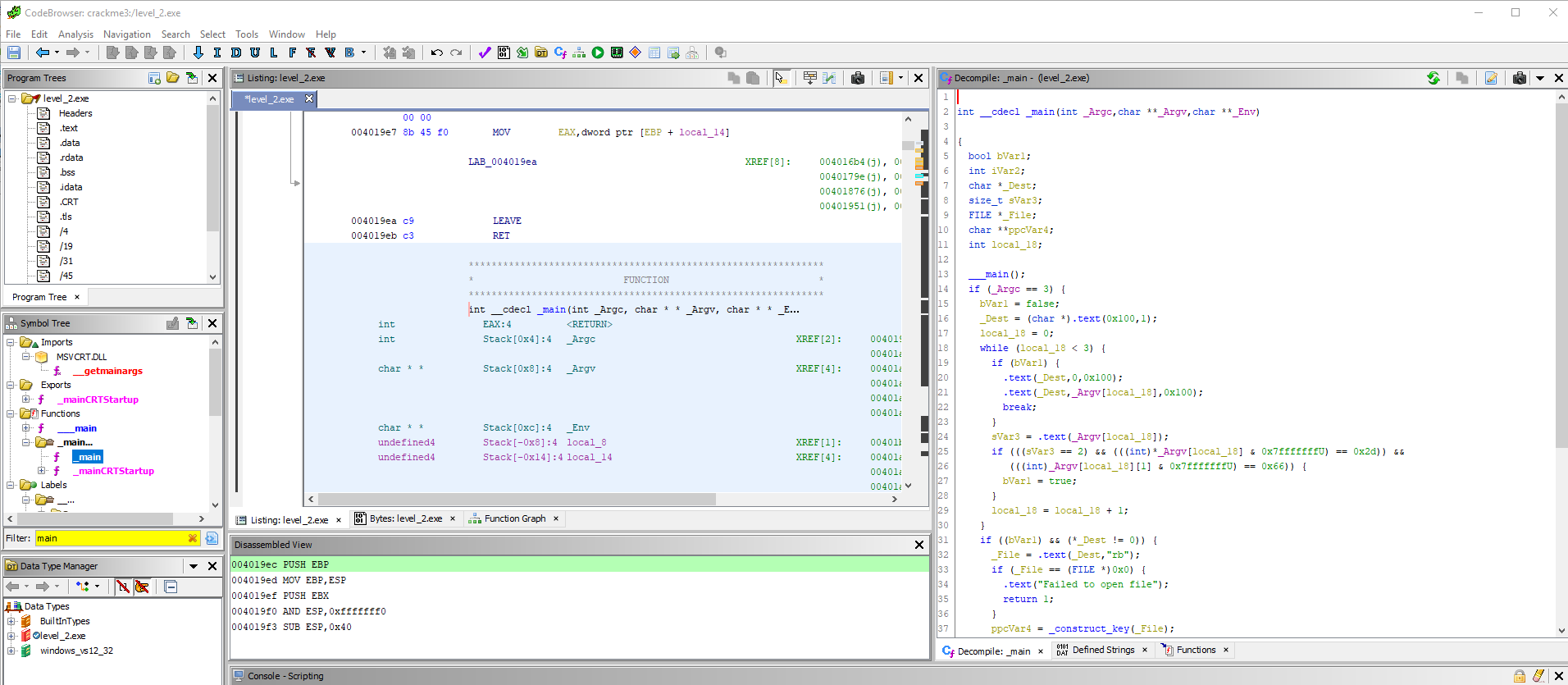Open the Data Type Manager dropdown menu arrow
The image size is (1568, 685).
194,566
